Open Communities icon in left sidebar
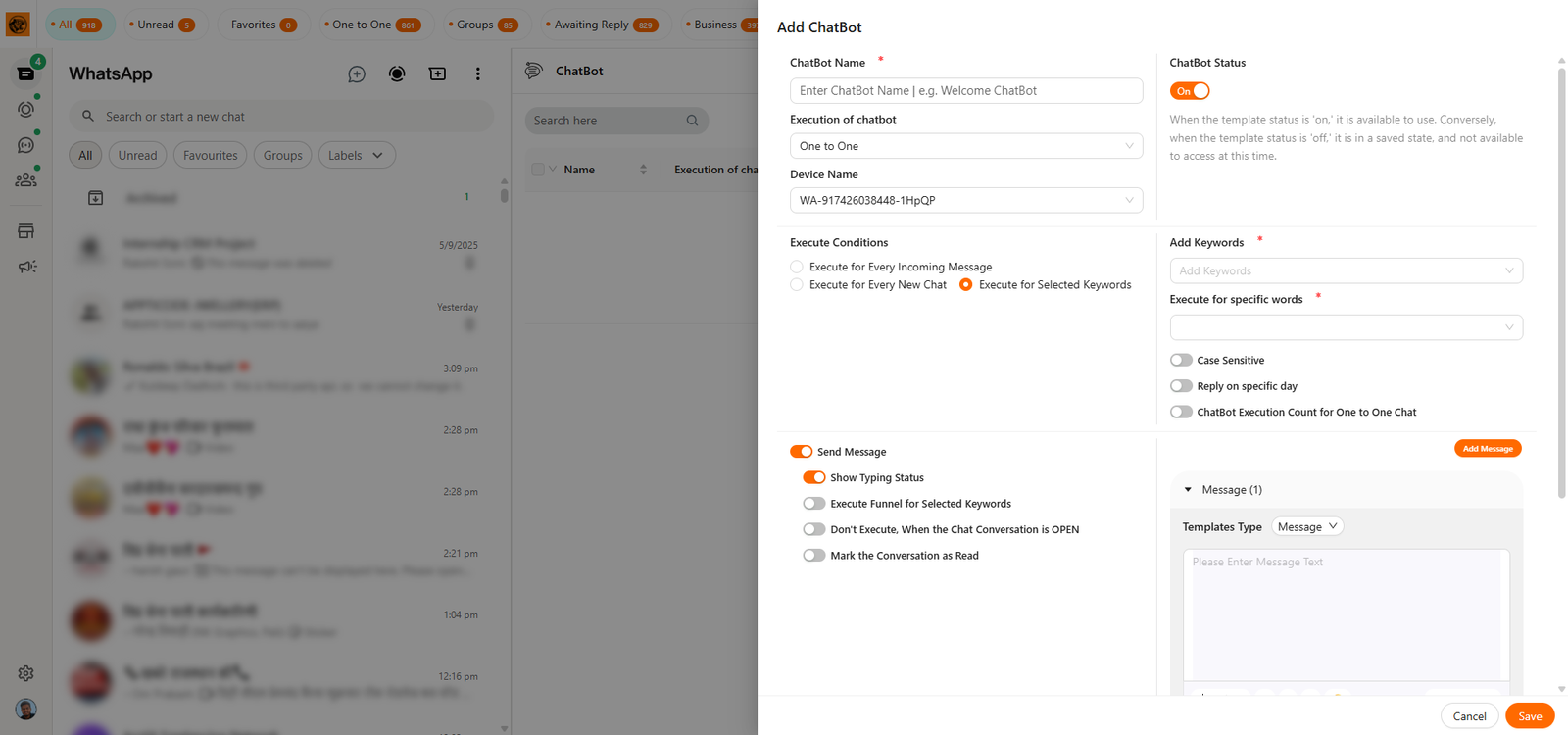Screen dimensions: 1568x735 click(x=26, y=180)
